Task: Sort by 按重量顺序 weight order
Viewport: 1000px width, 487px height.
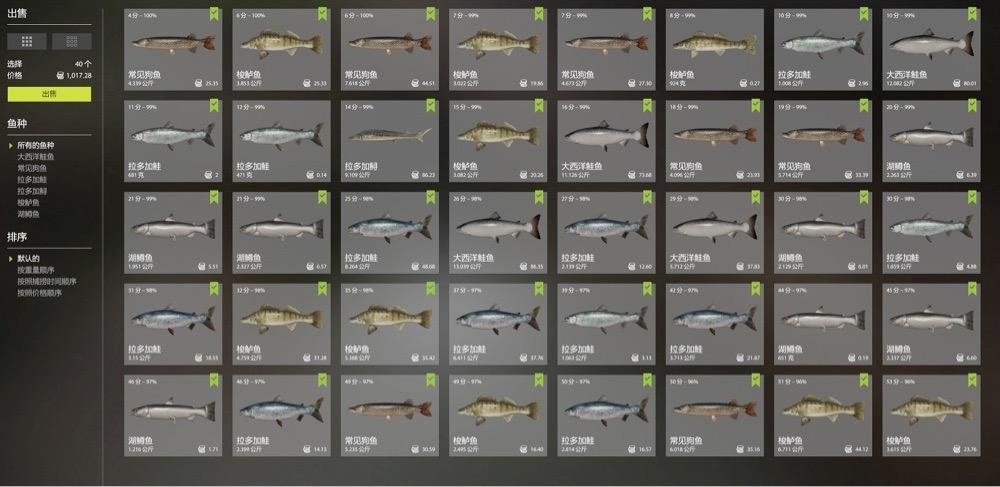Action: 36,270
